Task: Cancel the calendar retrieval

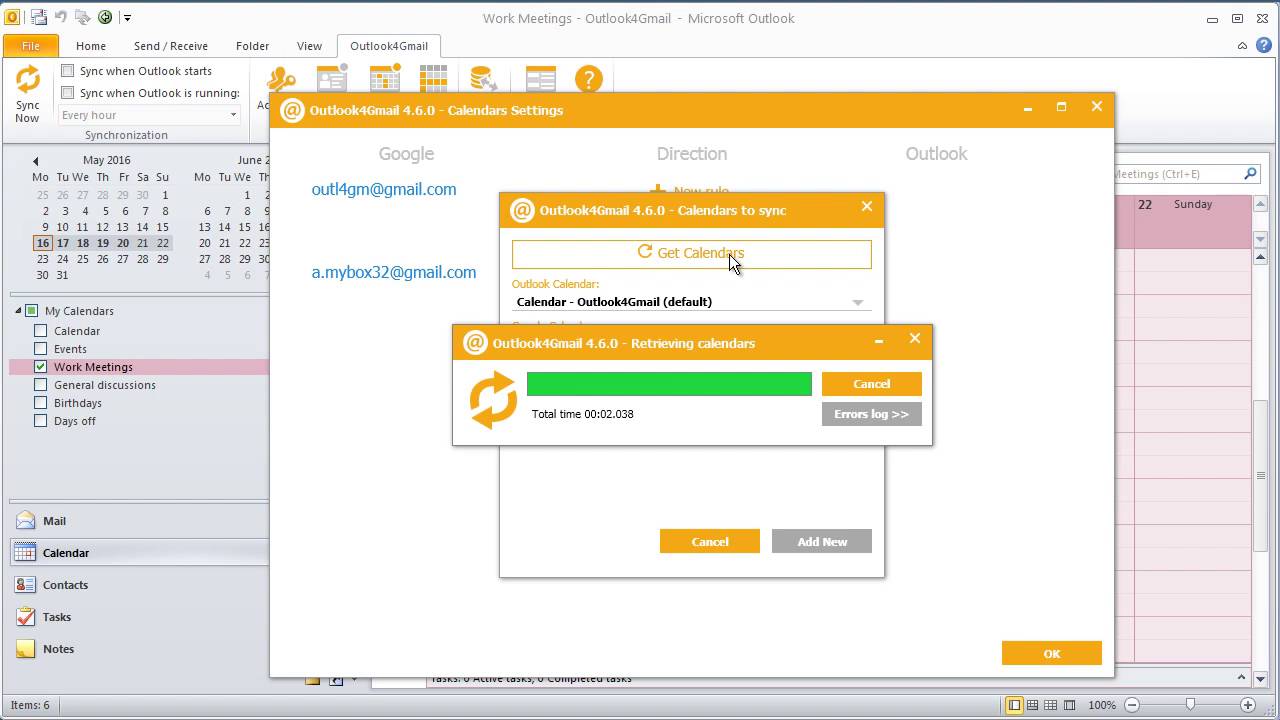Action: (x=872, y=384)
